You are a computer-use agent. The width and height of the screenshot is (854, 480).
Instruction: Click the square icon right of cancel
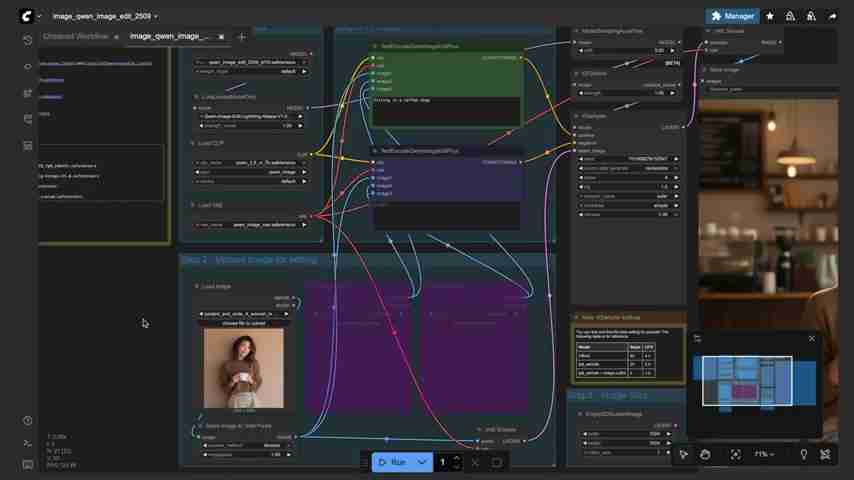(497, 463)
